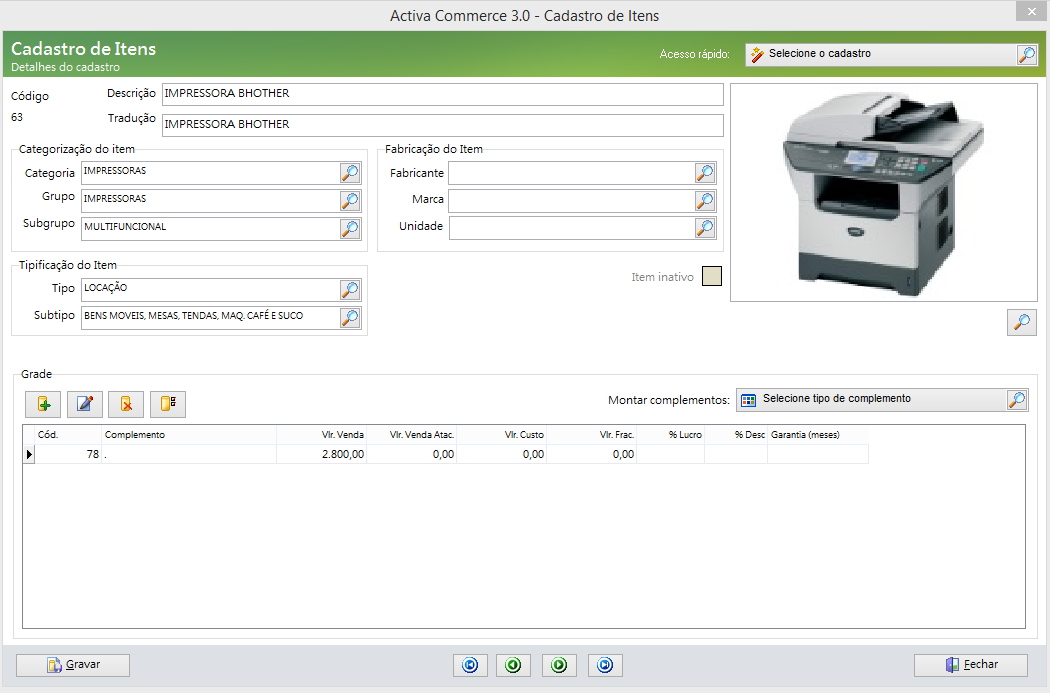
Task: Open the Subtipo lookup
Action: click(350, 317)
